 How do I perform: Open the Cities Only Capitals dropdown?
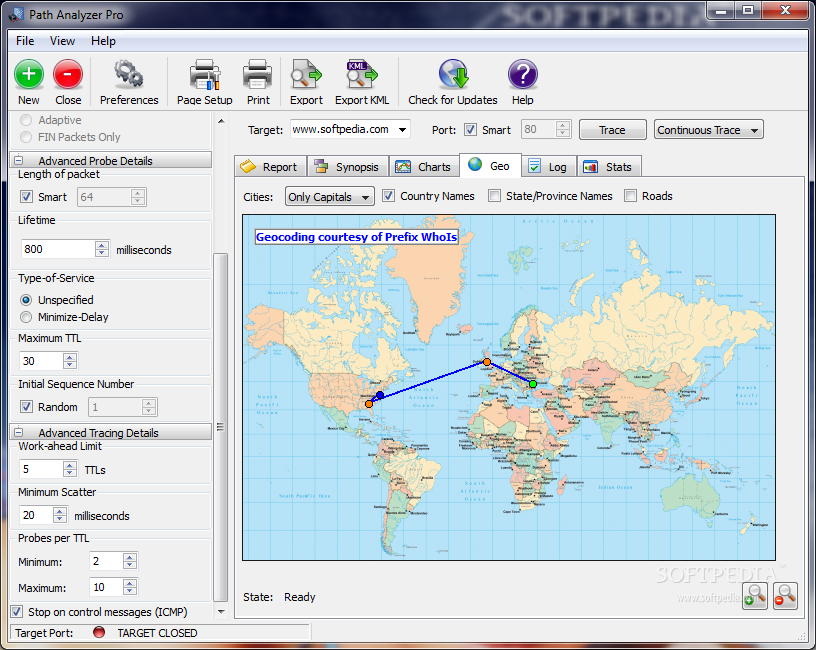(329, 197)
